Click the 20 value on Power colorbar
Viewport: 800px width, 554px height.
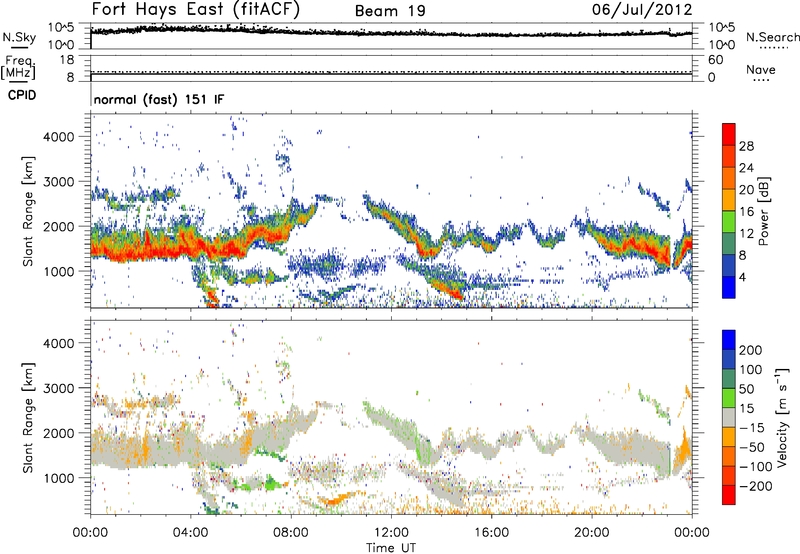(746, 190)
